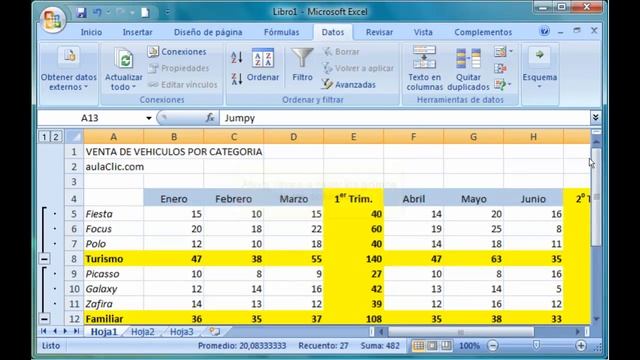Switch to sheet Hoja1
Image resolution: width=640 pixels, height=360 pixels.
pos(104,331)
